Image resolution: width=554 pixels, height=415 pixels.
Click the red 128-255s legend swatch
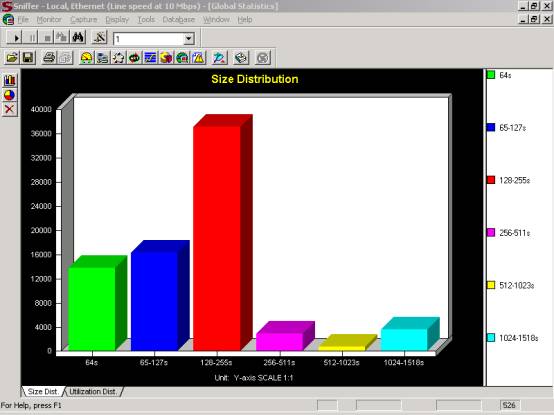point(491,180)
